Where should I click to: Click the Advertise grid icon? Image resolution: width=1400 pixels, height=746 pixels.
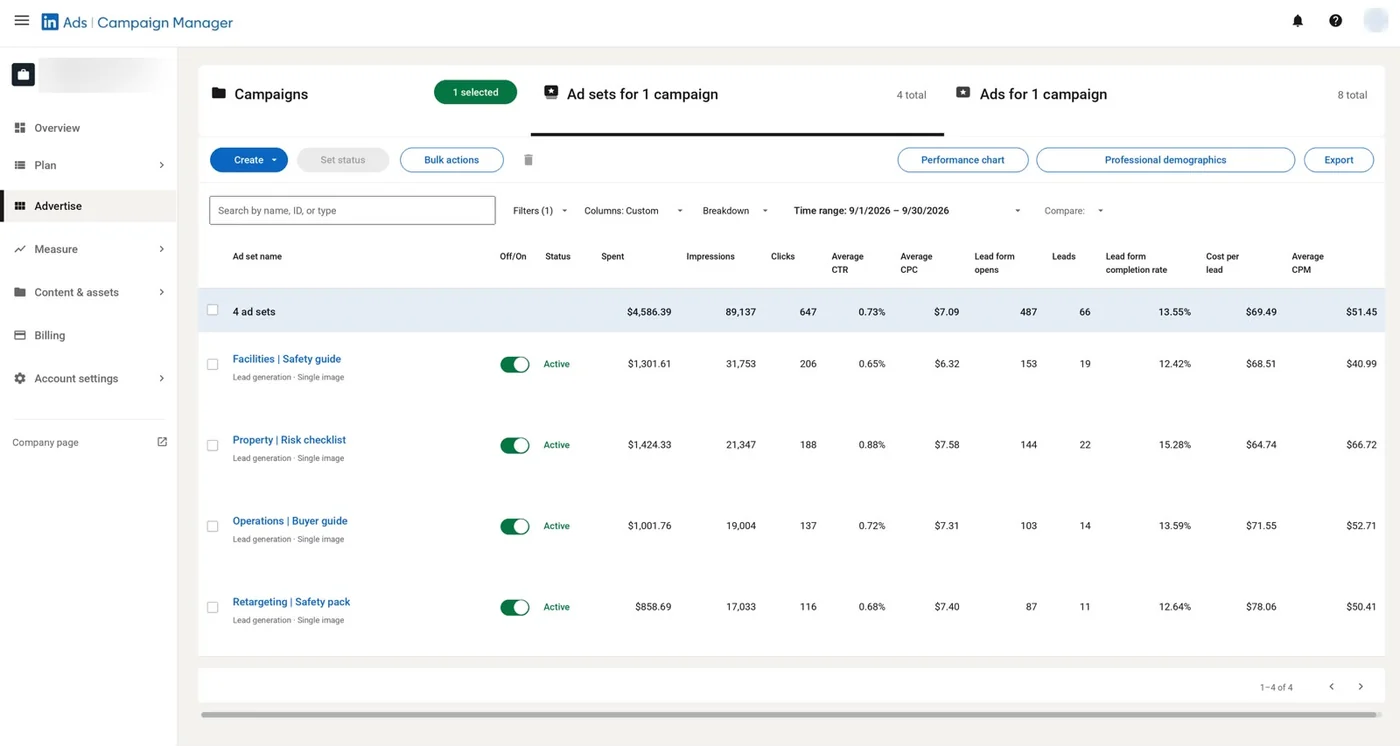[x=20, y=206]
